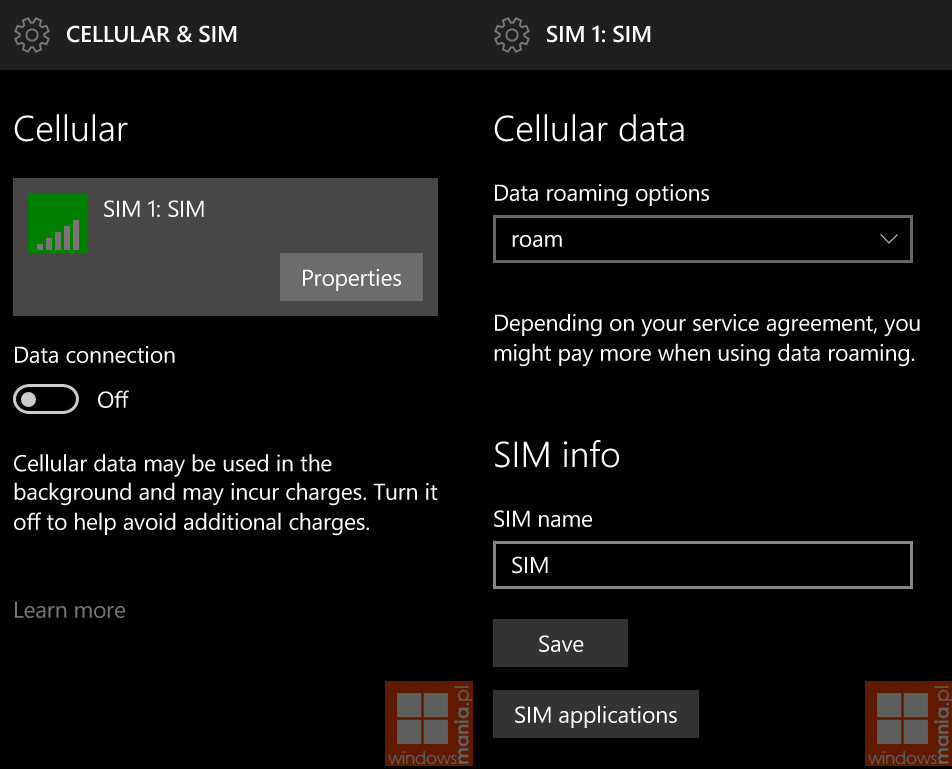Open Properties for SIM 1
This screenshot has height=769, width=952.
(x=351, y=277)
